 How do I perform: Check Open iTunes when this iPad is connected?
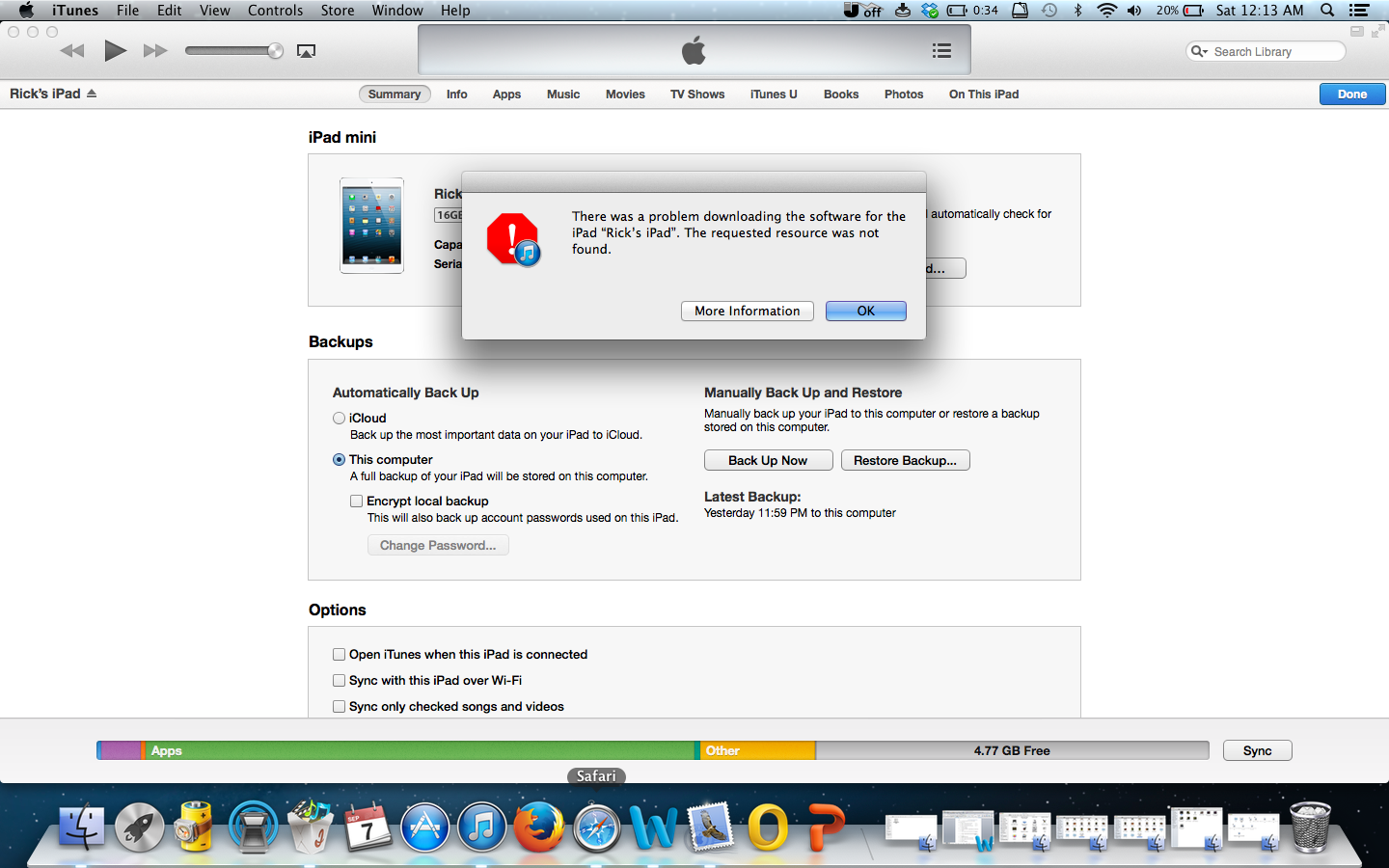pos(339,654)
